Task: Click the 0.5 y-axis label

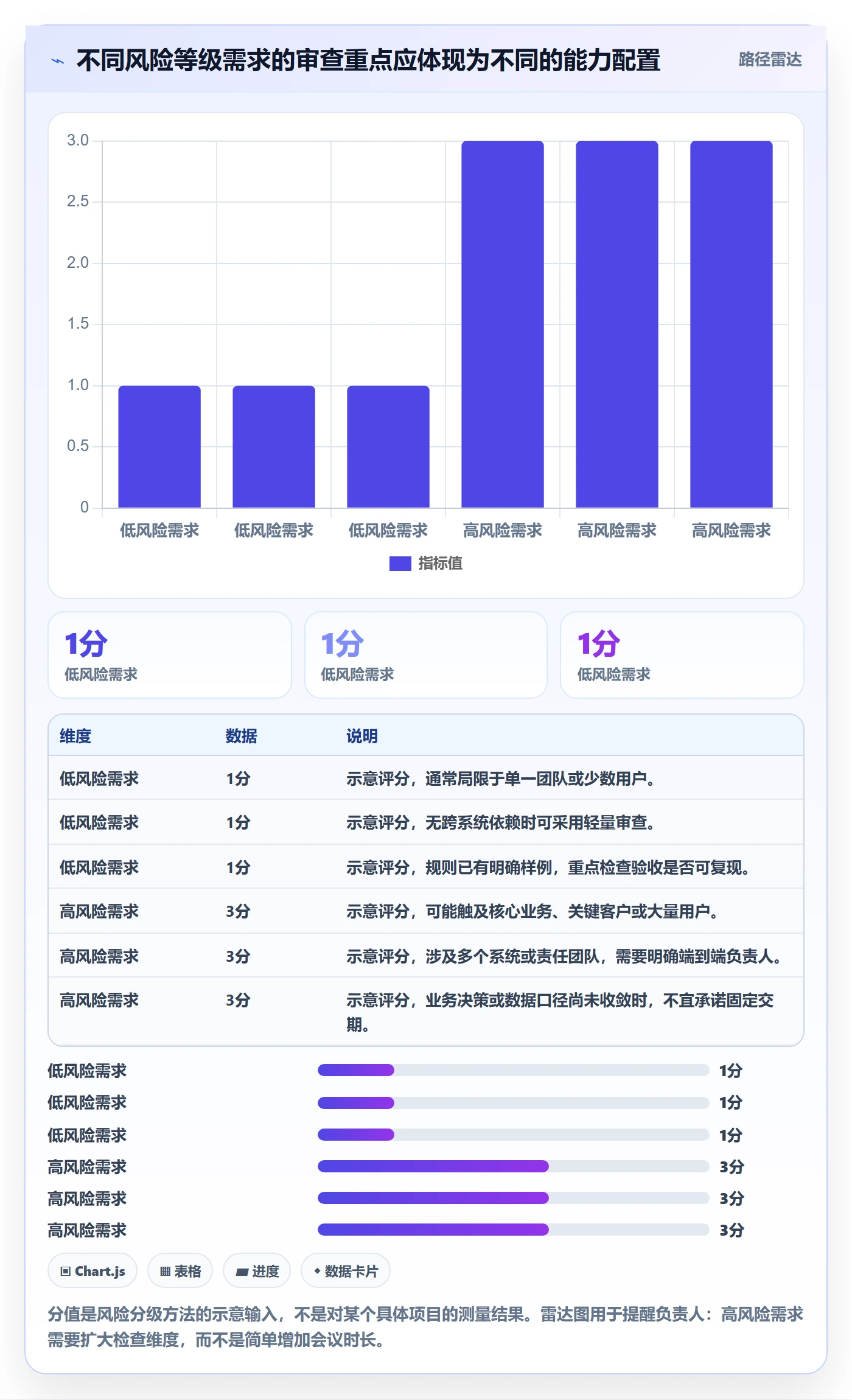Action: (78, 446)
